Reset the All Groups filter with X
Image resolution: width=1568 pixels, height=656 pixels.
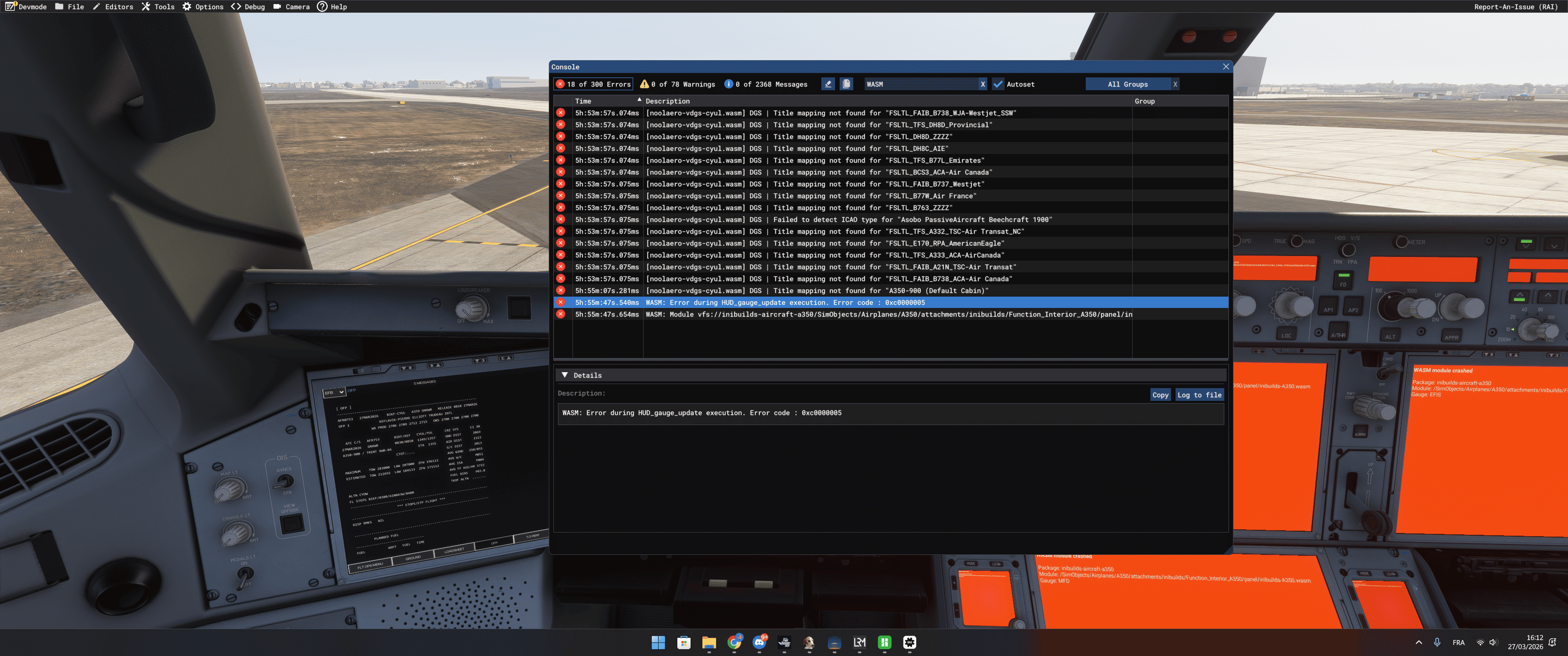click(1174, 84)
